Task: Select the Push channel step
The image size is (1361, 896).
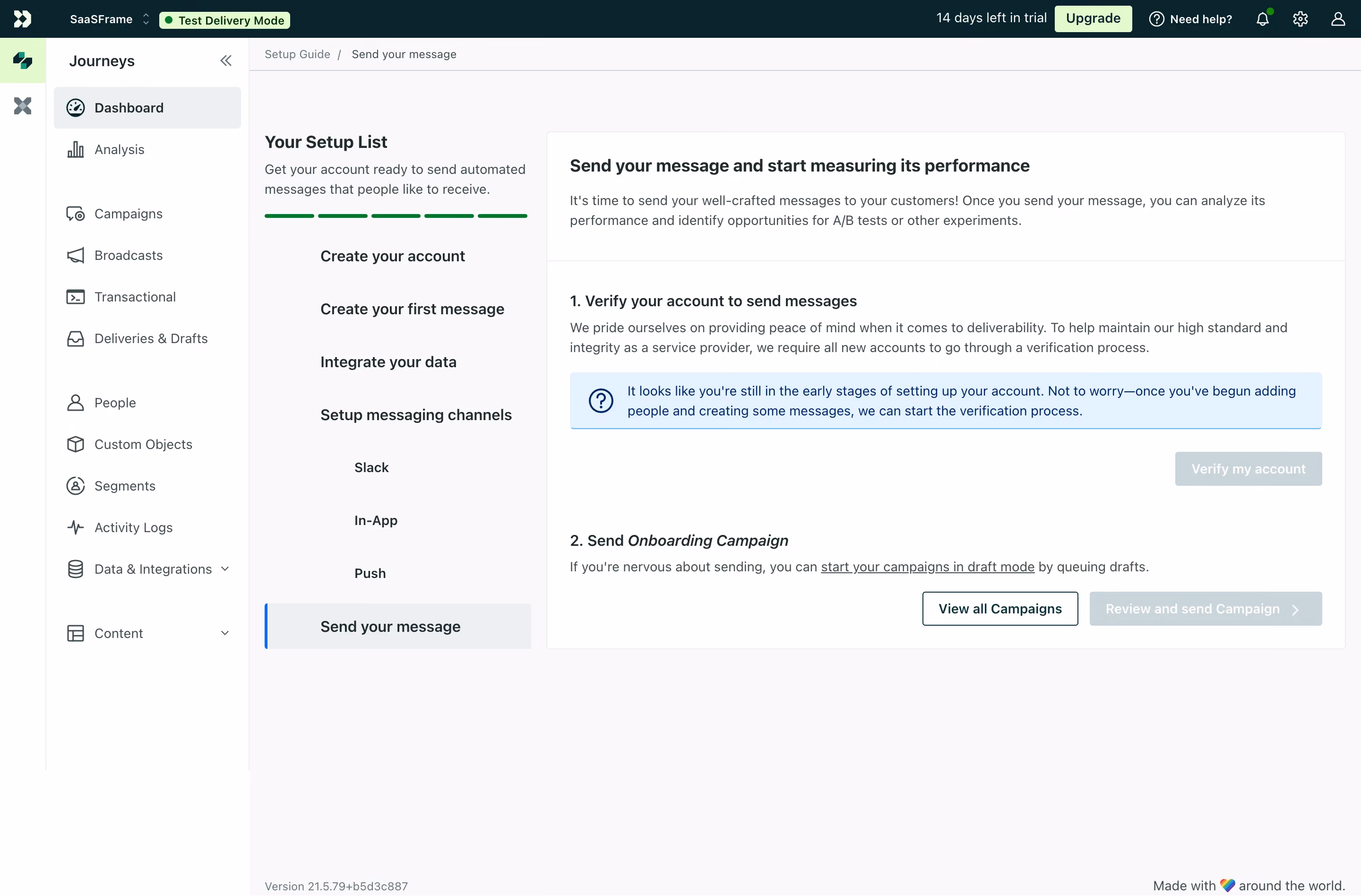Action: 398,574
